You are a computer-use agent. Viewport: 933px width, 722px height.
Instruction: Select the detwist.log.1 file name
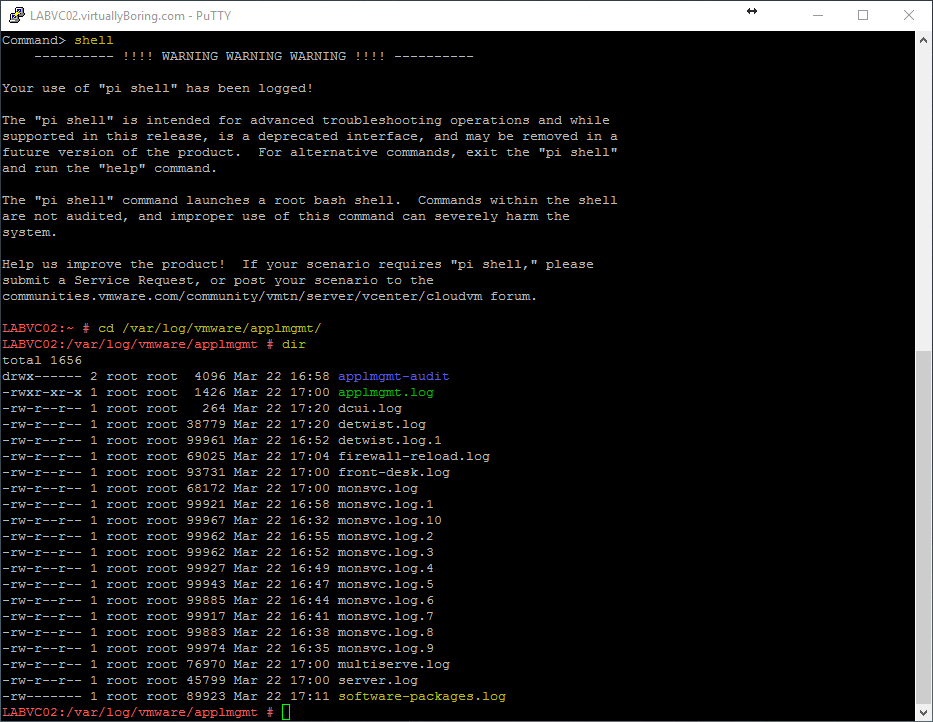point(390,440)
